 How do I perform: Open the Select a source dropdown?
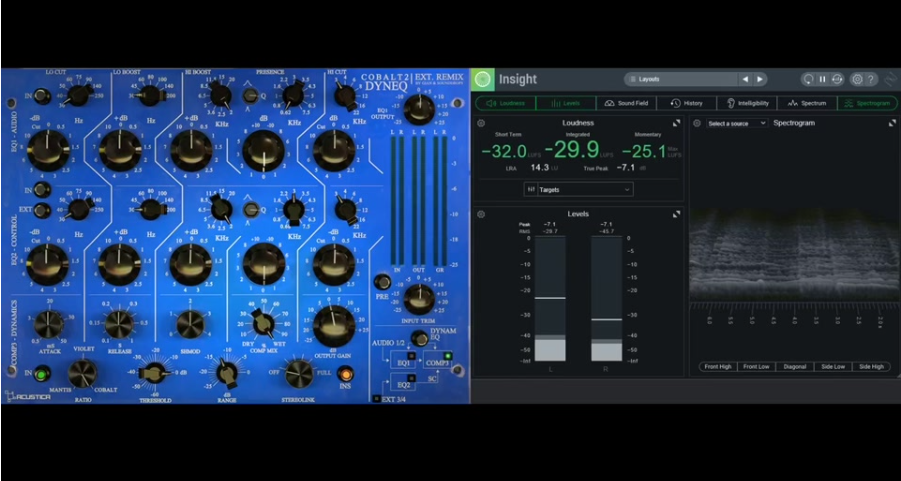pyautogui.click(x=737, y=123)
